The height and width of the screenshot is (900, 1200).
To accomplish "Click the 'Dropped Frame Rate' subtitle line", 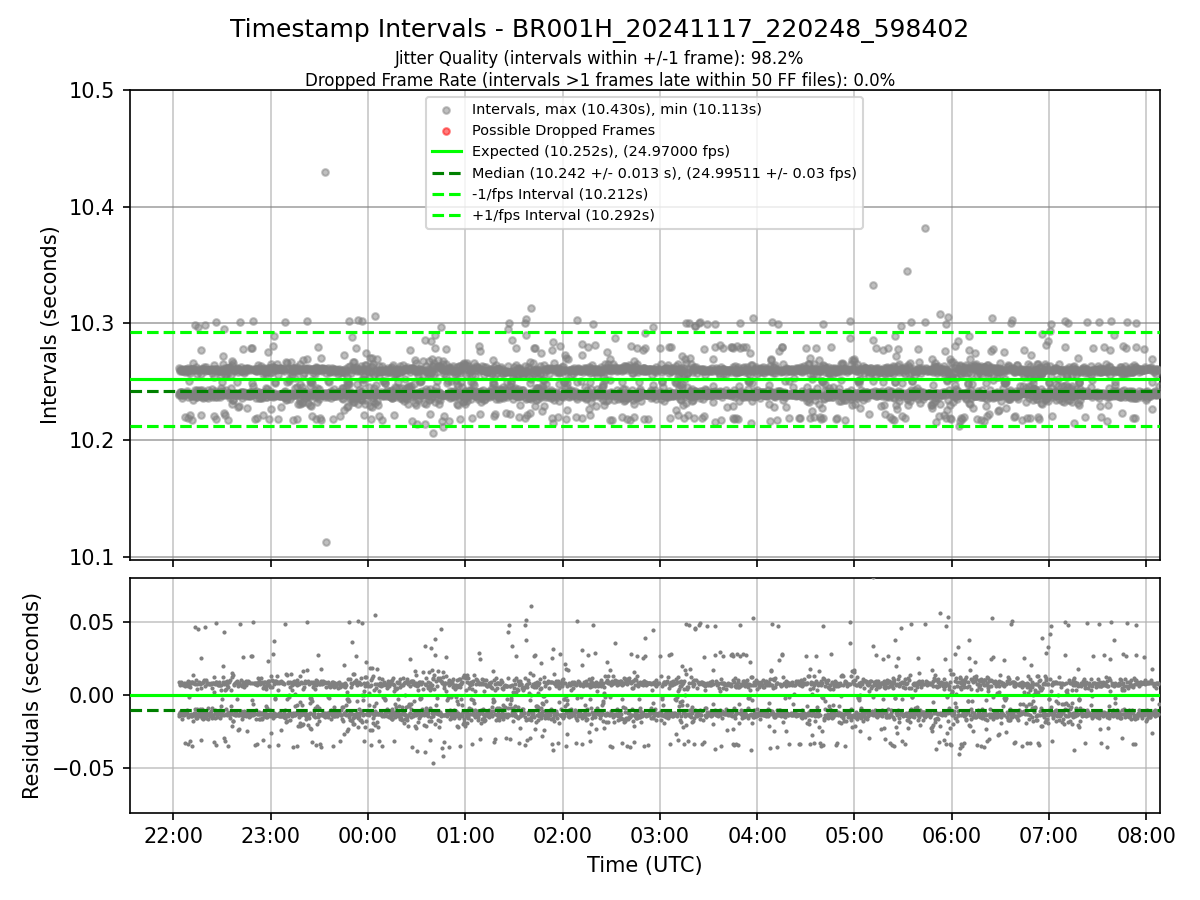I will (x=599, y=79).
